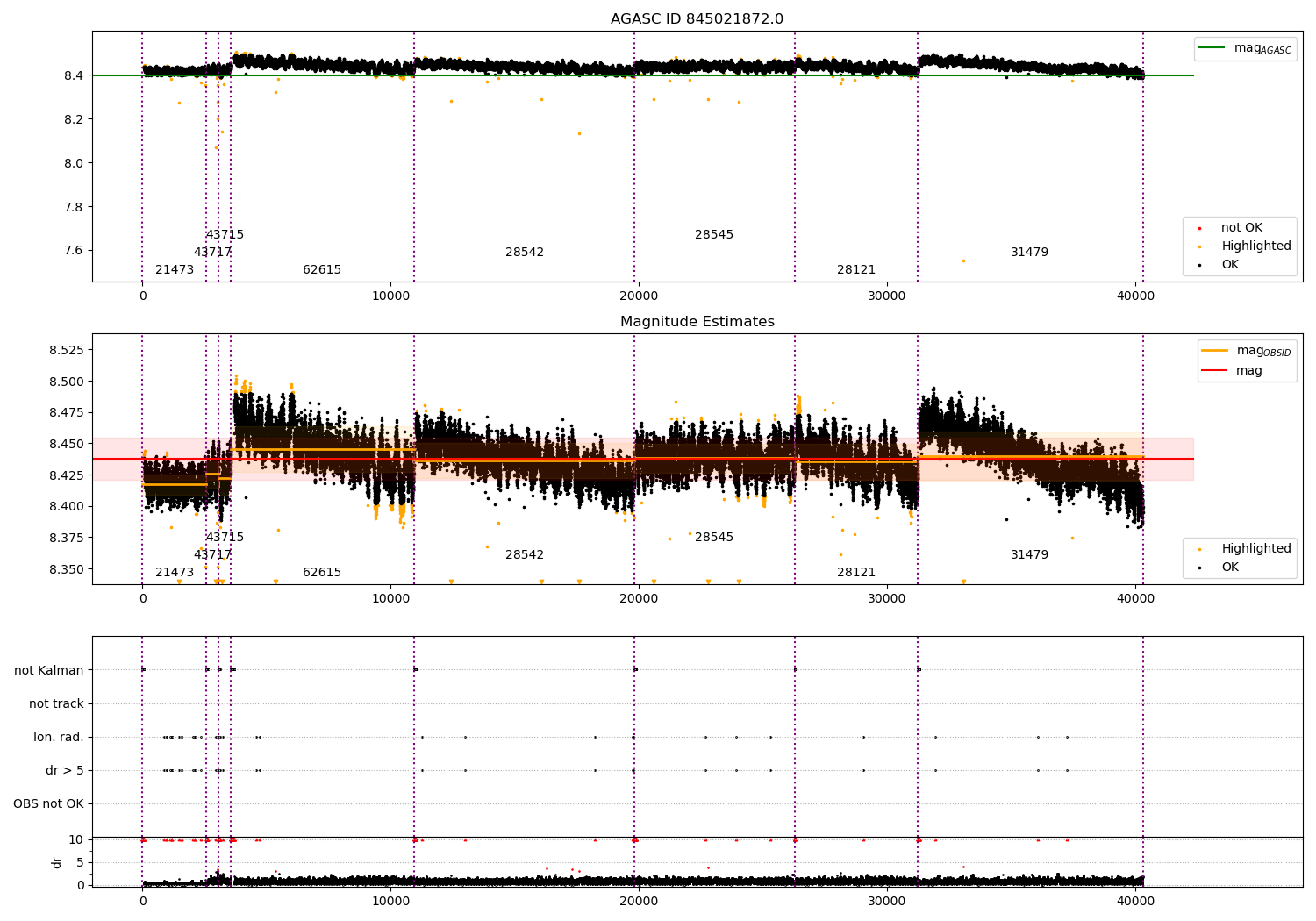
Task: Select the green mag AGASC legend line
Action: point(1212,48)
